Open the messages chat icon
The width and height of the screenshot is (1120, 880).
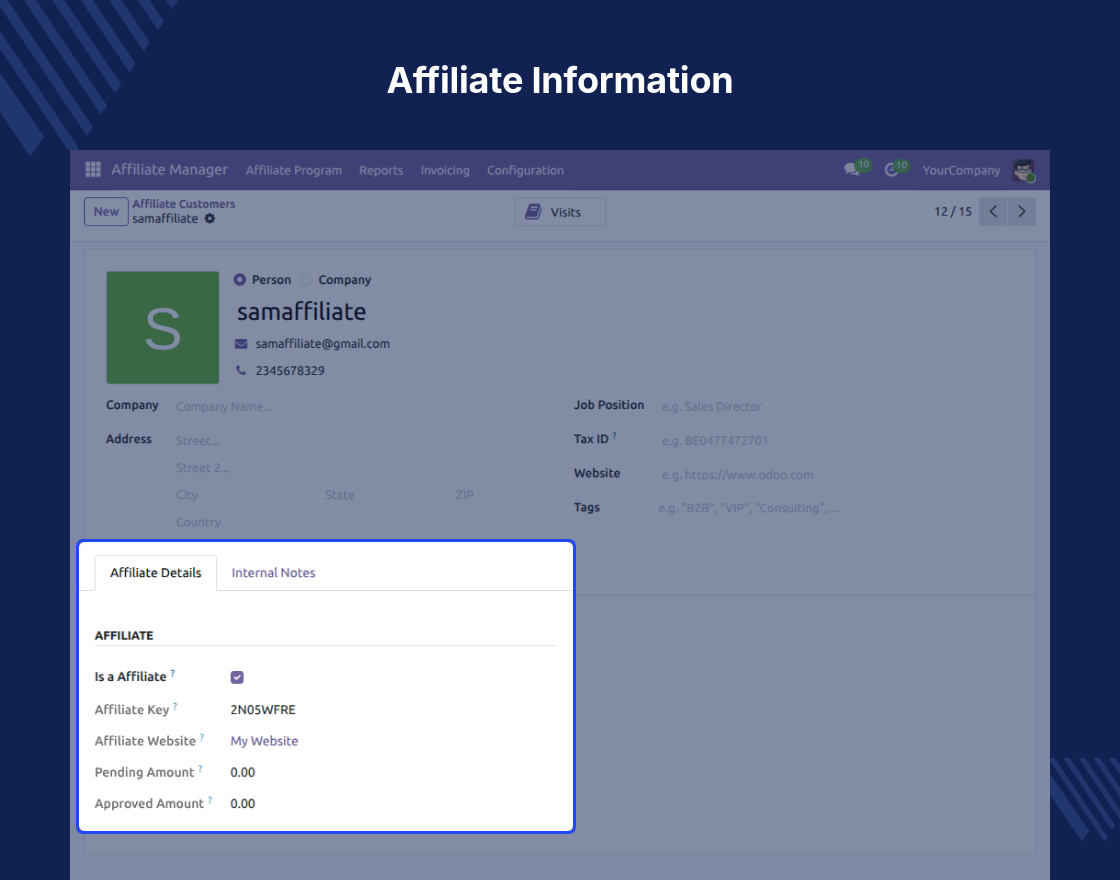(x=851, y=170)
